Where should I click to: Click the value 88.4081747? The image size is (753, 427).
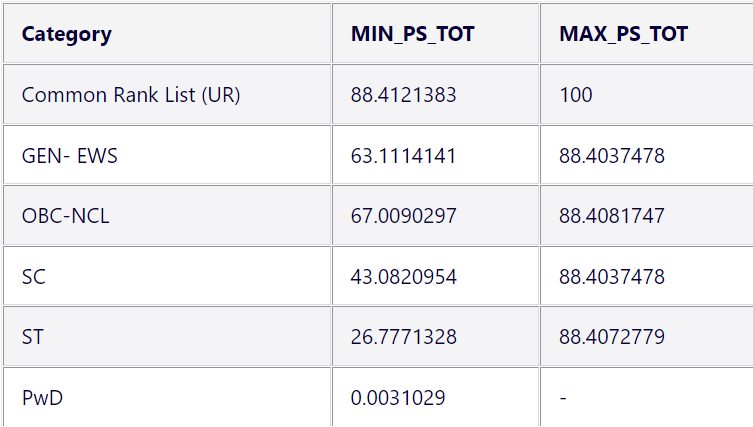point(612,216)
